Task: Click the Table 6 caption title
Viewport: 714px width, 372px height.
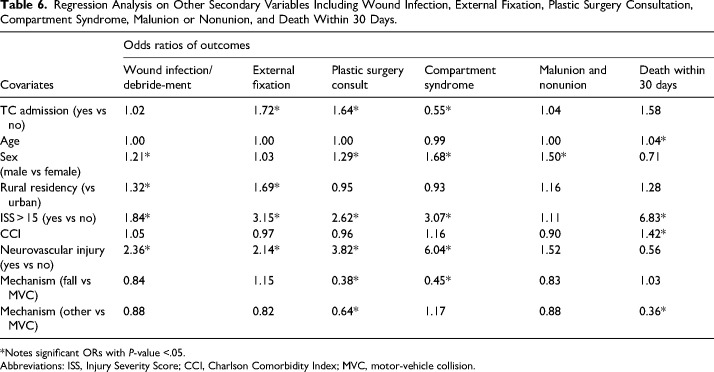Action: pos(344,12)
